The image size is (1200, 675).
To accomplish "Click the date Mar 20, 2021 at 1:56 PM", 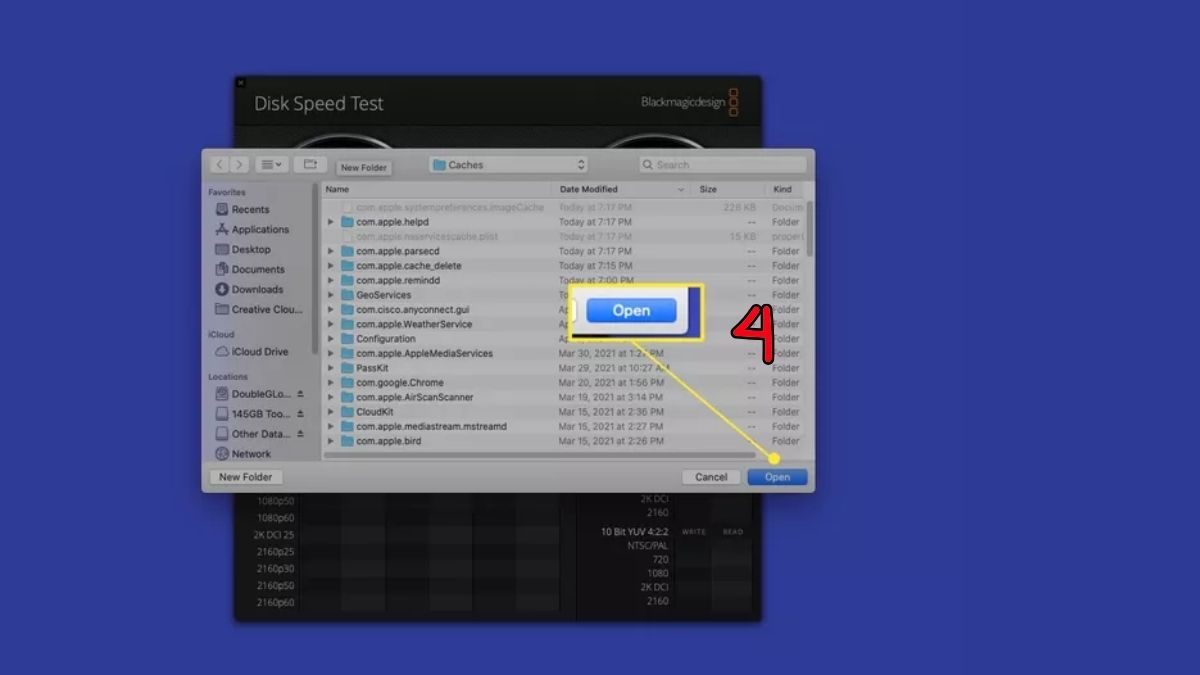I will pyautogui.click(x=610, y=383).
